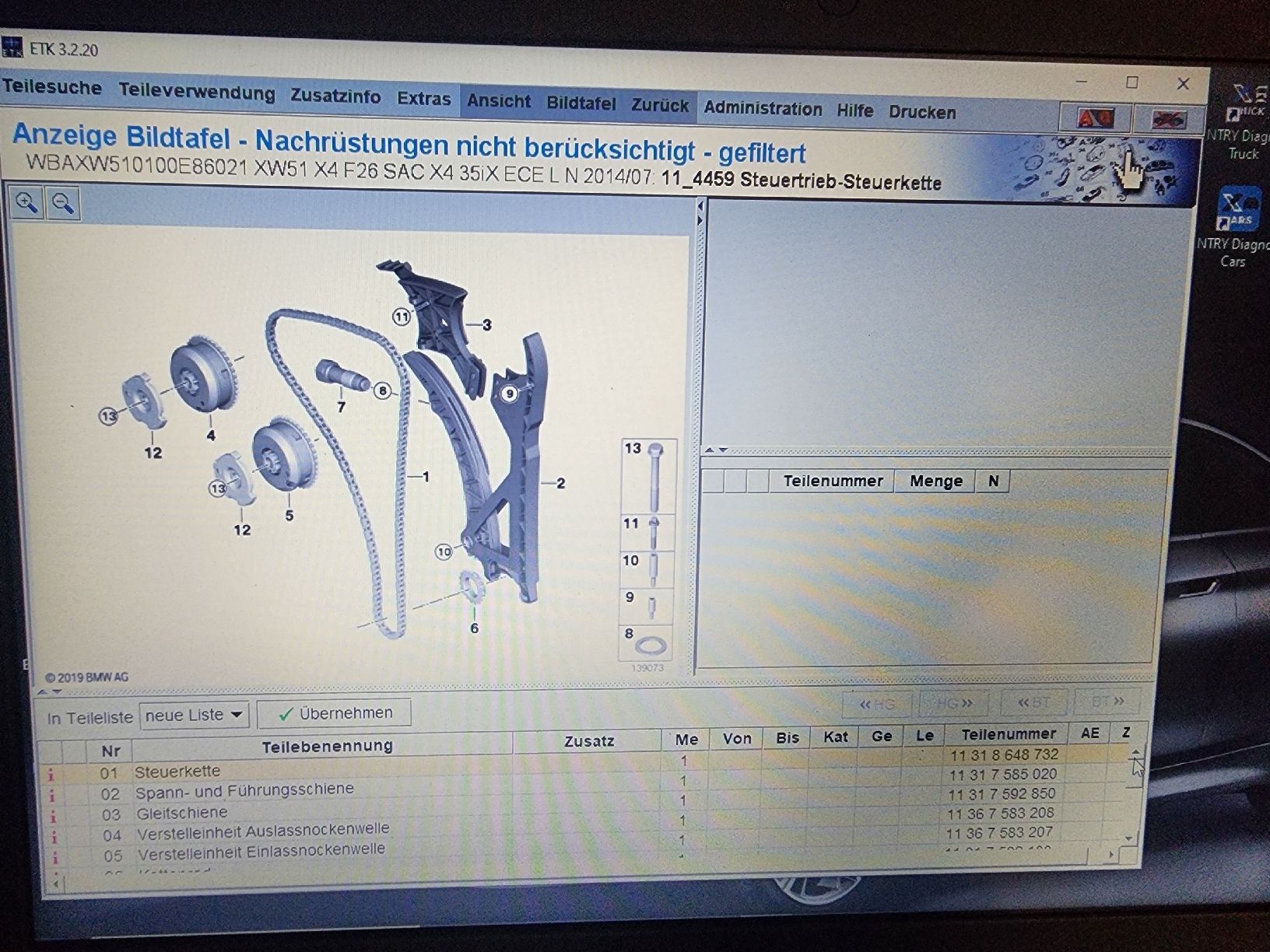Click the zoom out magnifier icon
1270x952 pixels.
tap(64, 205)
